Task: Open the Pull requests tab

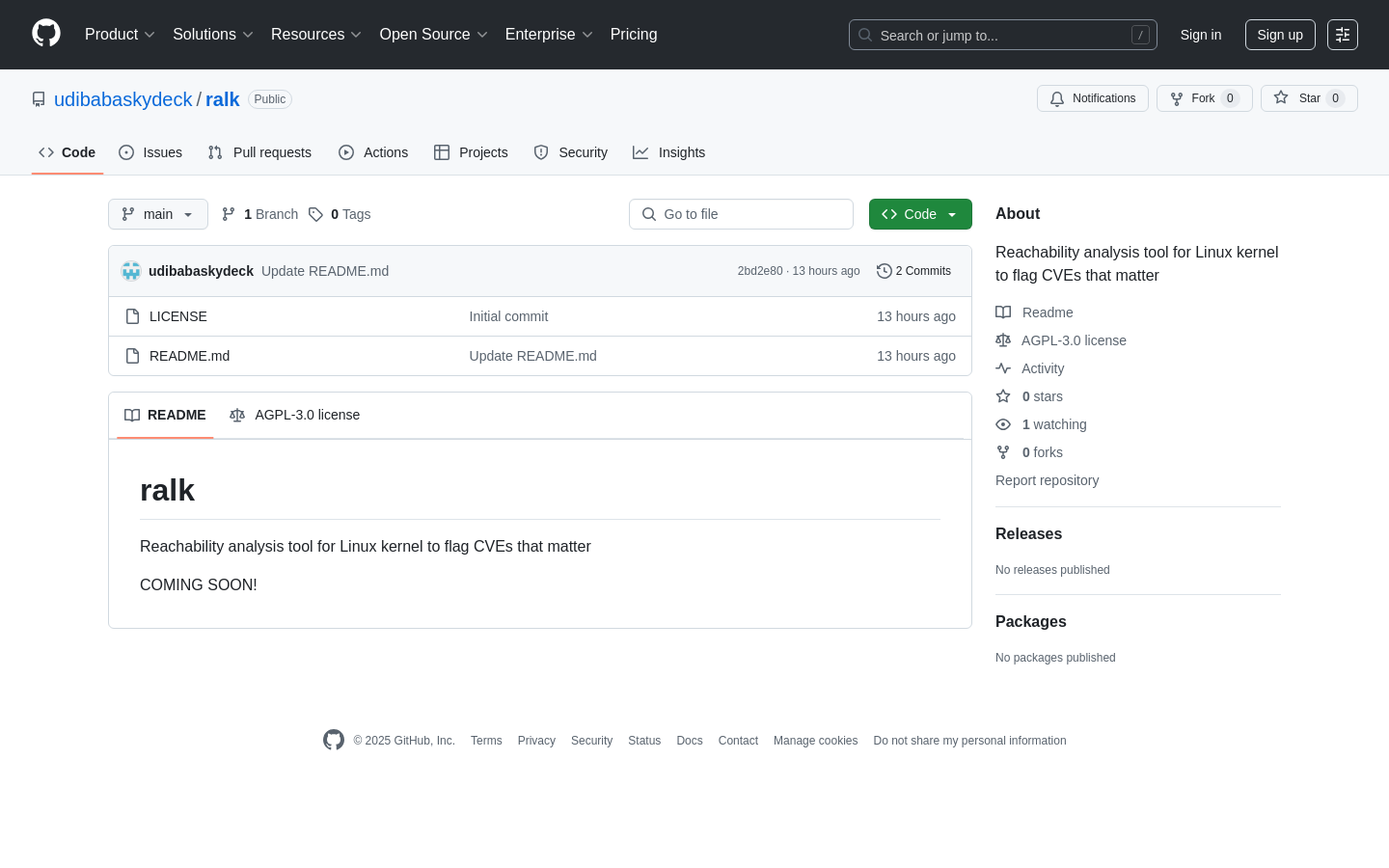Action: [259, 152]
